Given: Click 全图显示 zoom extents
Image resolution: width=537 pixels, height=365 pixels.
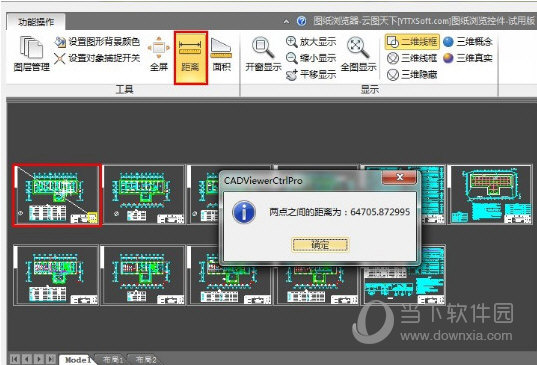Looking at the screenshot, I should point(359,54).
